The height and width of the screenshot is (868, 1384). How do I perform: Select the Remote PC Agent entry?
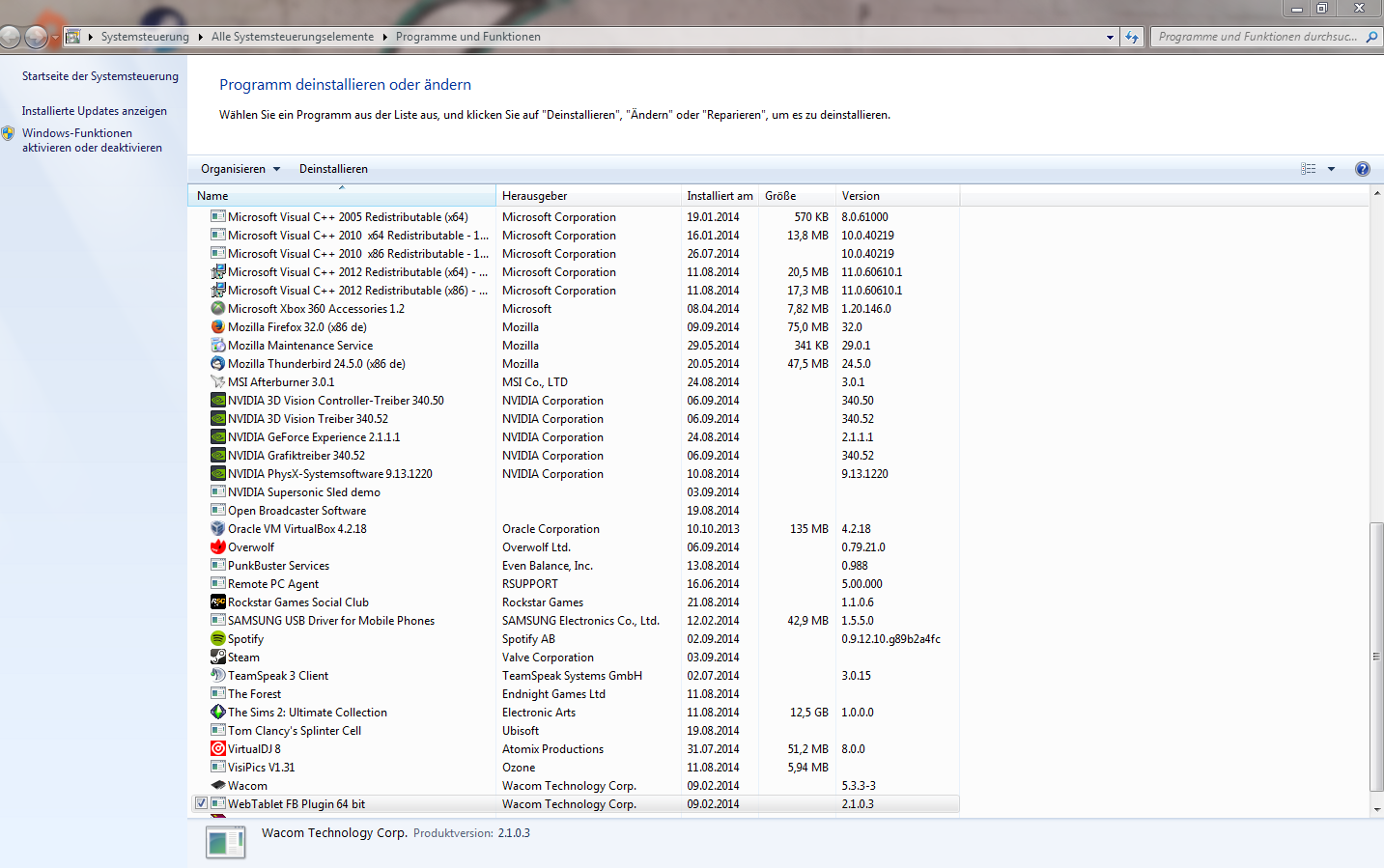(575, 583)
